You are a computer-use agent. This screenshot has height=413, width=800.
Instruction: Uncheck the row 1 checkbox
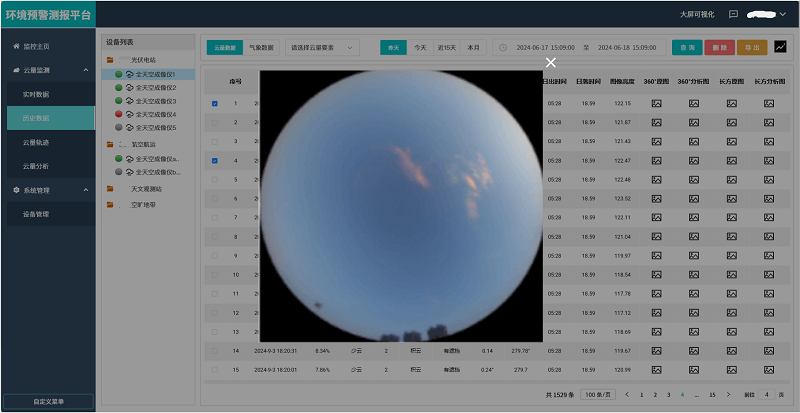coord(214,103)
